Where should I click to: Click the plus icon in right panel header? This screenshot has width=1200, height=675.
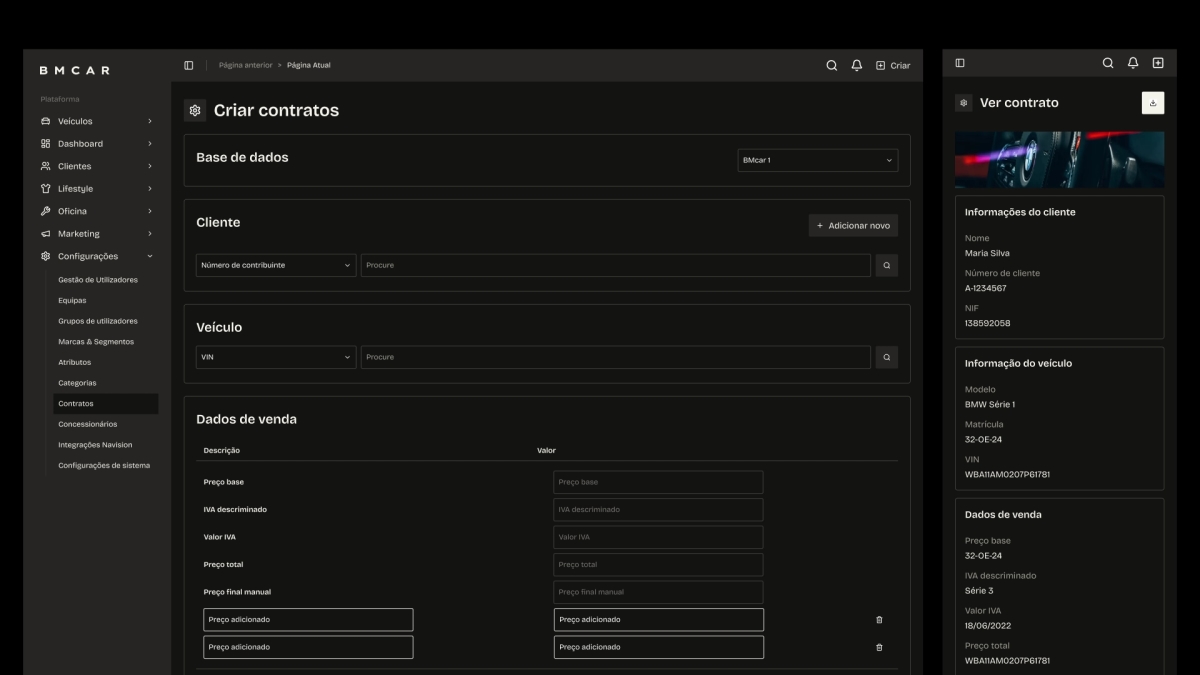pyautogui.click(x=1158, y=63)
